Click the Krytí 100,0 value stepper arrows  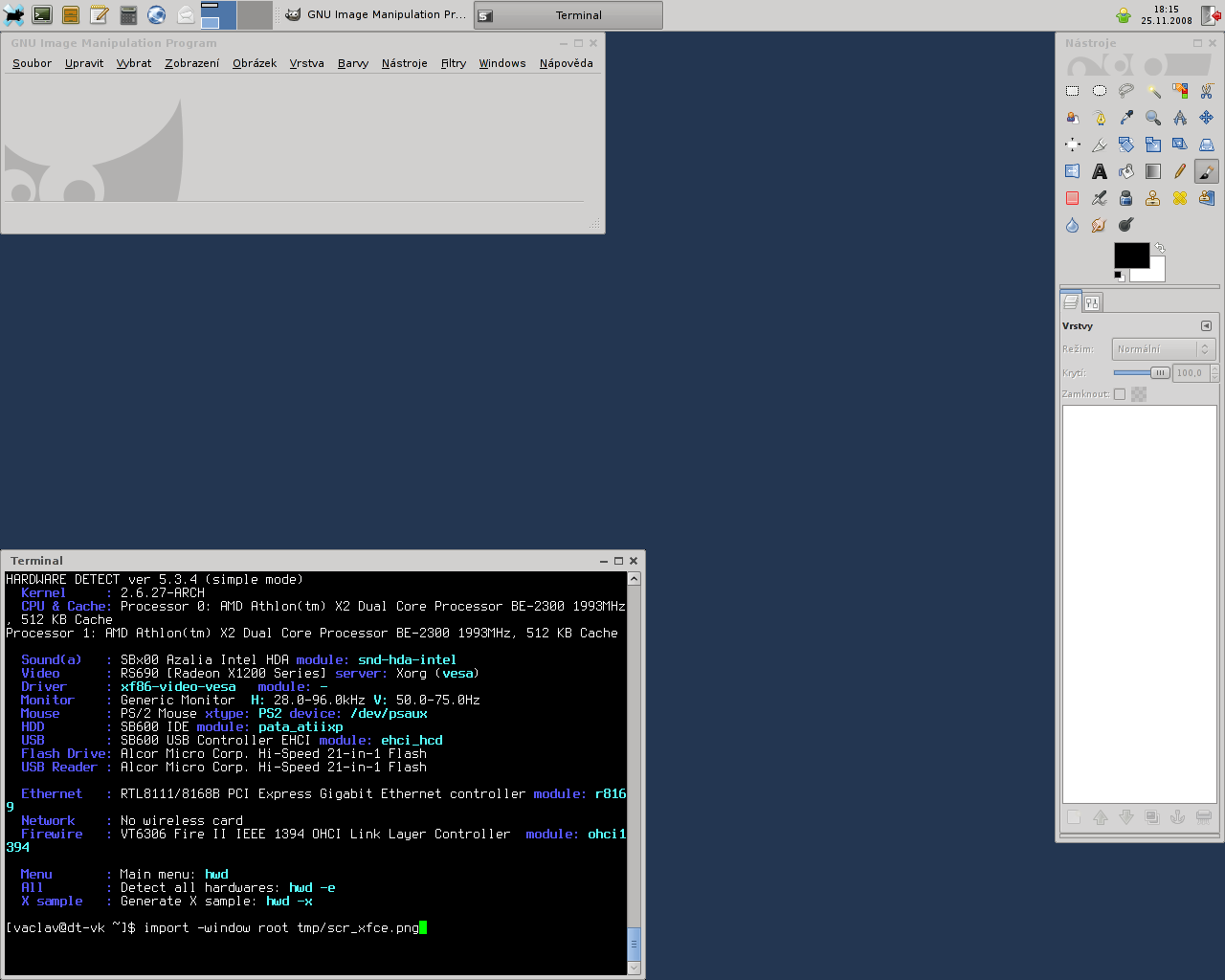(1214, 373)
